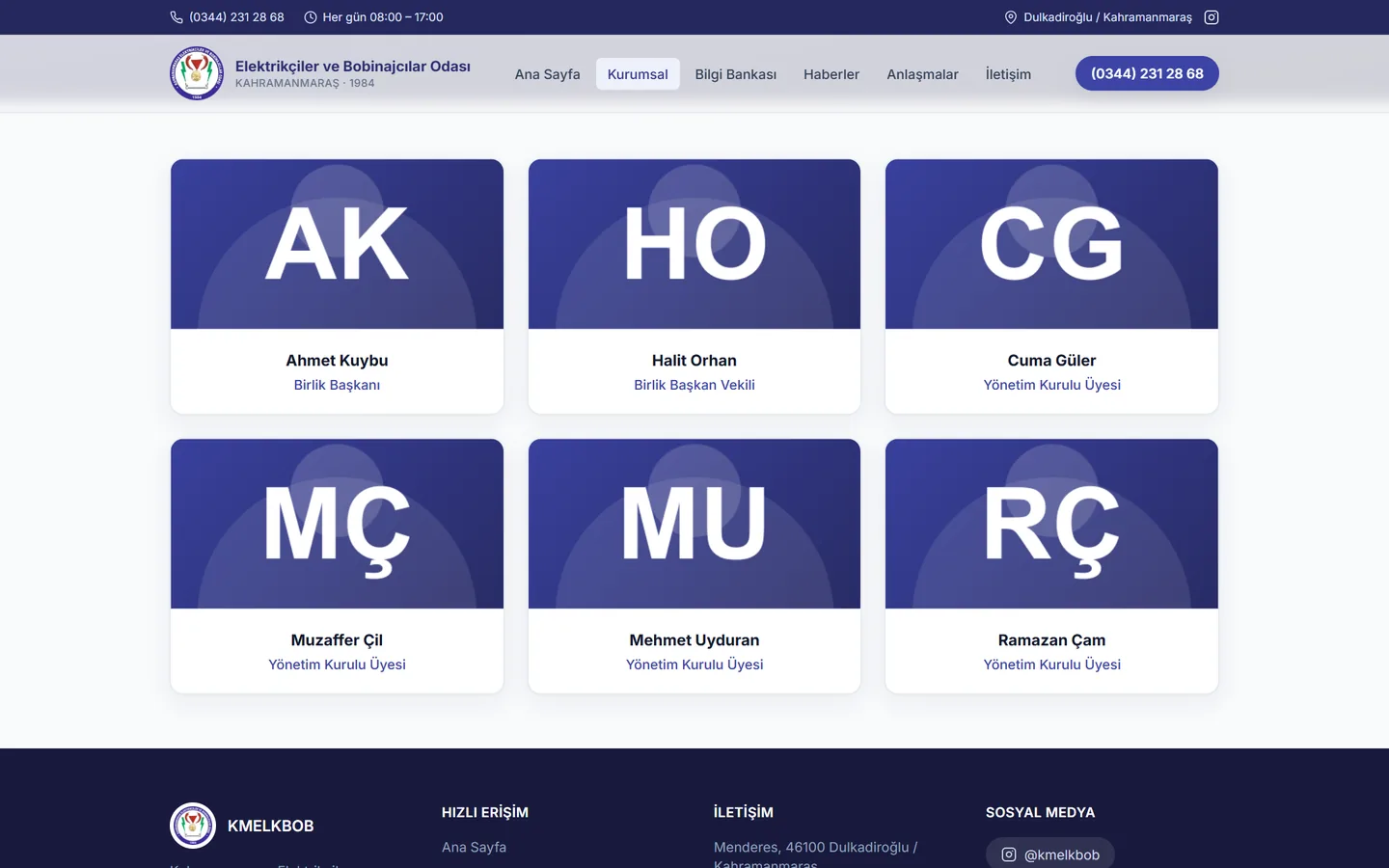Click the name Ramazan Çam

pyautogui.click(x=1051, y=640)
